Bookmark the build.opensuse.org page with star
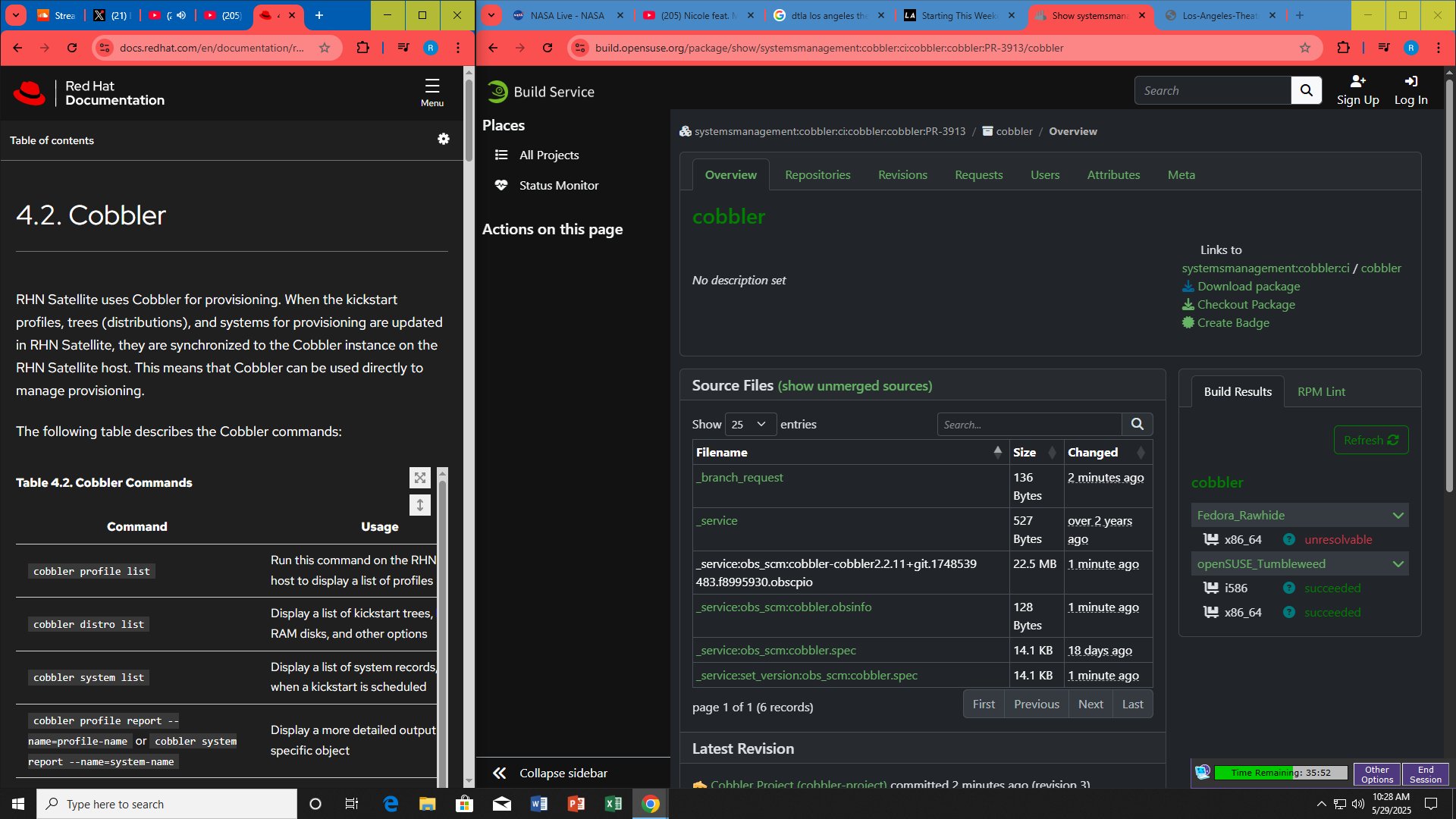The image size is (1456, 819). 1305,48
